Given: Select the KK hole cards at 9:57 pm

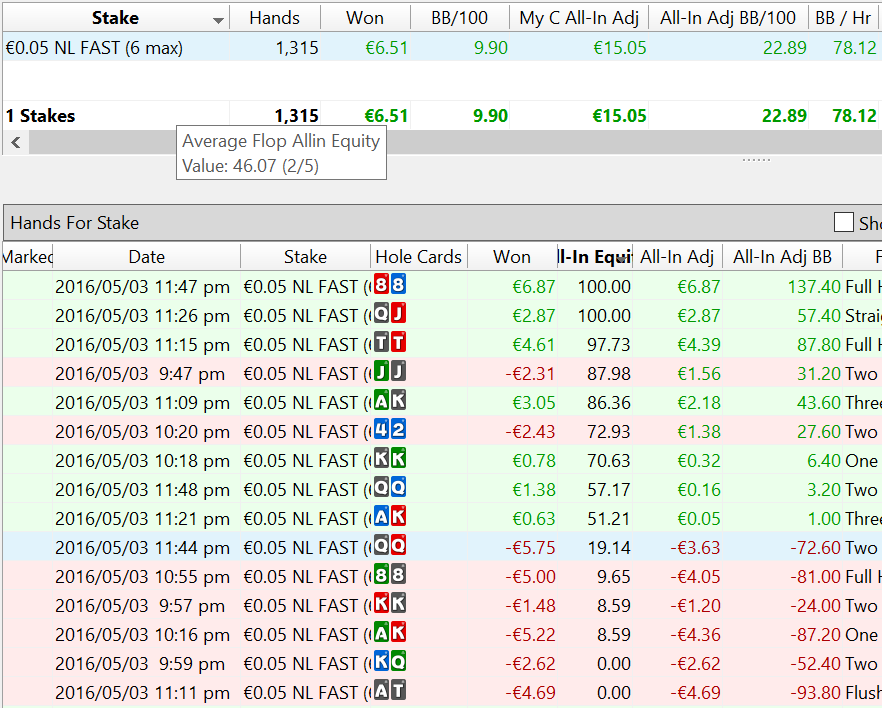Looking at the screenshot, I should coord(390,604).
